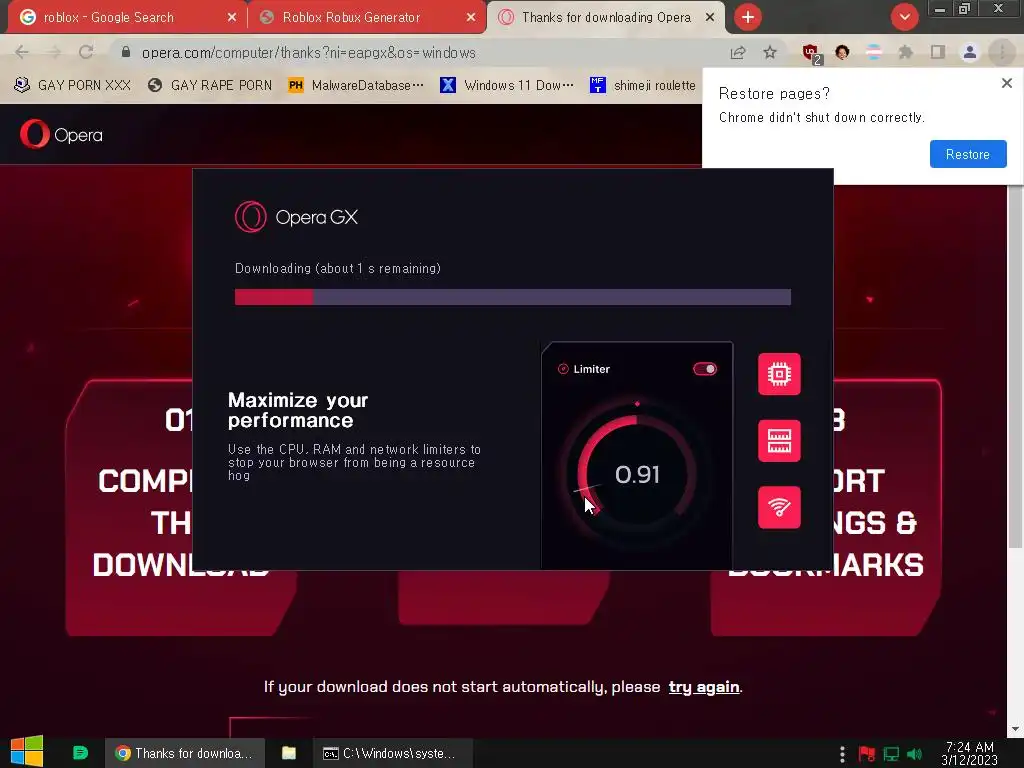1024x768 pixels.
Task: Click the red flag tray icon
Action: tap(867, 754)
